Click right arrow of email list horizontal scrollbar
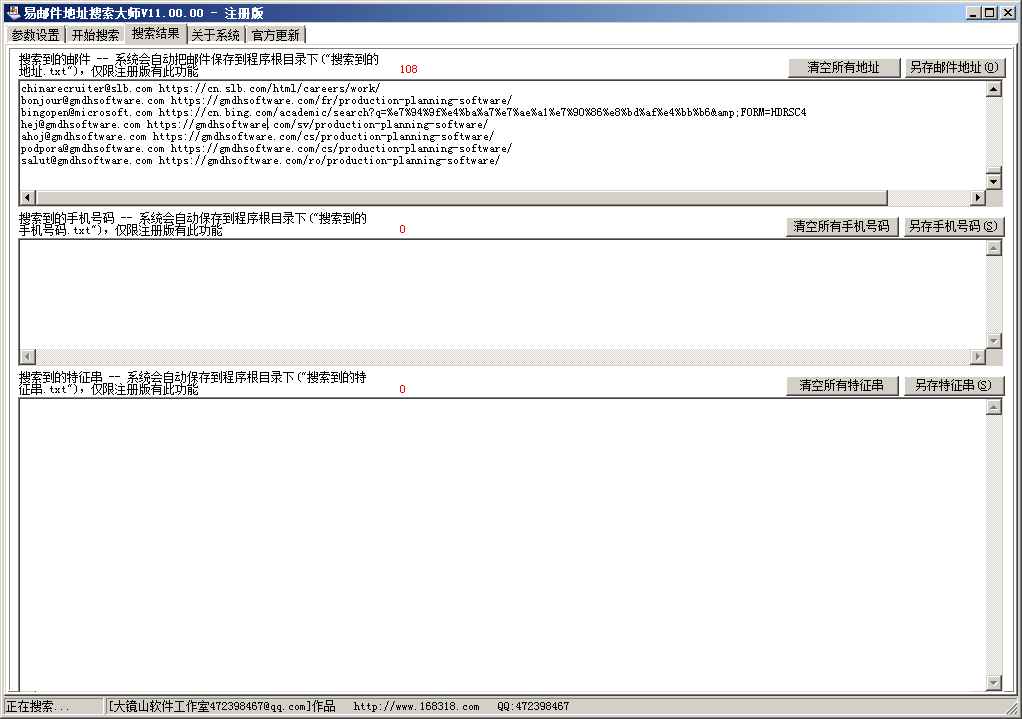The height and width of the screenshot is (719, 1022). [978, 198]
